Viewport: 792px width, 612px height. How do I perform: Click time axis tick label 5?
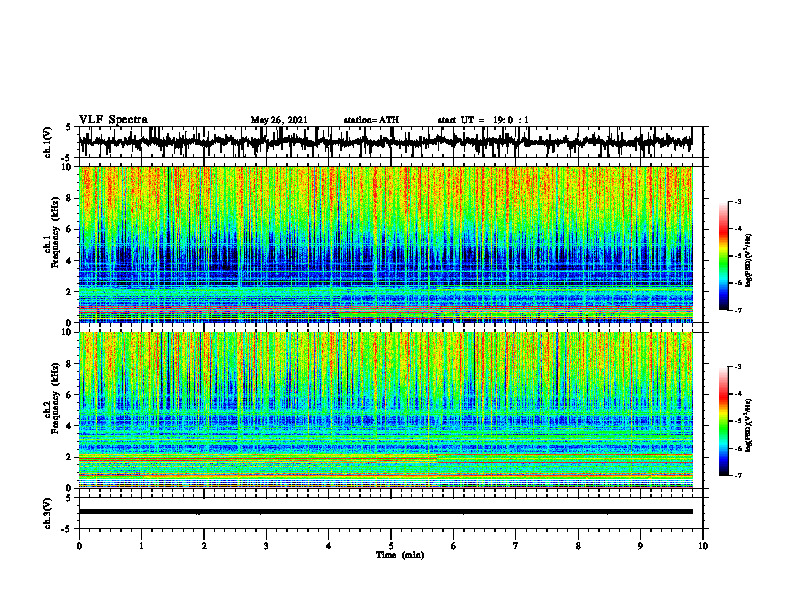pyautogui.click(x=391, y=546)
